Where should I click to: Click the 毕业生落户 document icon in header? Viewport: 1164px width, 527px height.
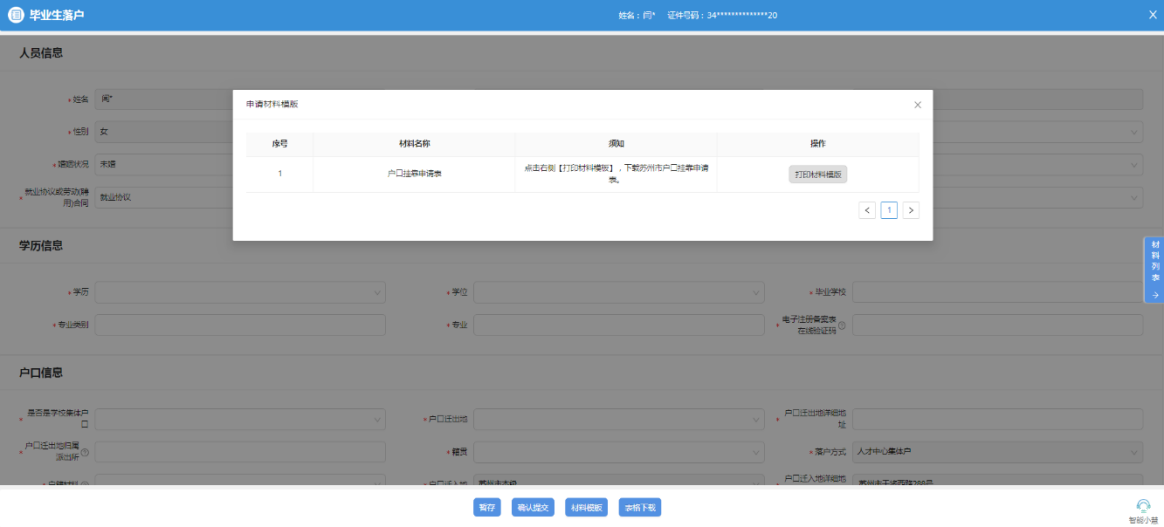tap(16, 15)
